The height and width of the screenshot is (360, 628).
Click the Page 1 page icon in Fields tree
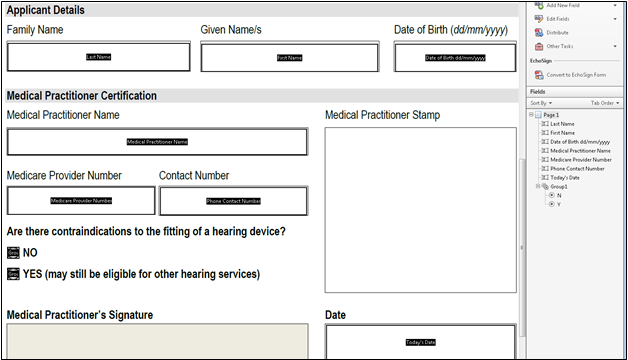538,115
